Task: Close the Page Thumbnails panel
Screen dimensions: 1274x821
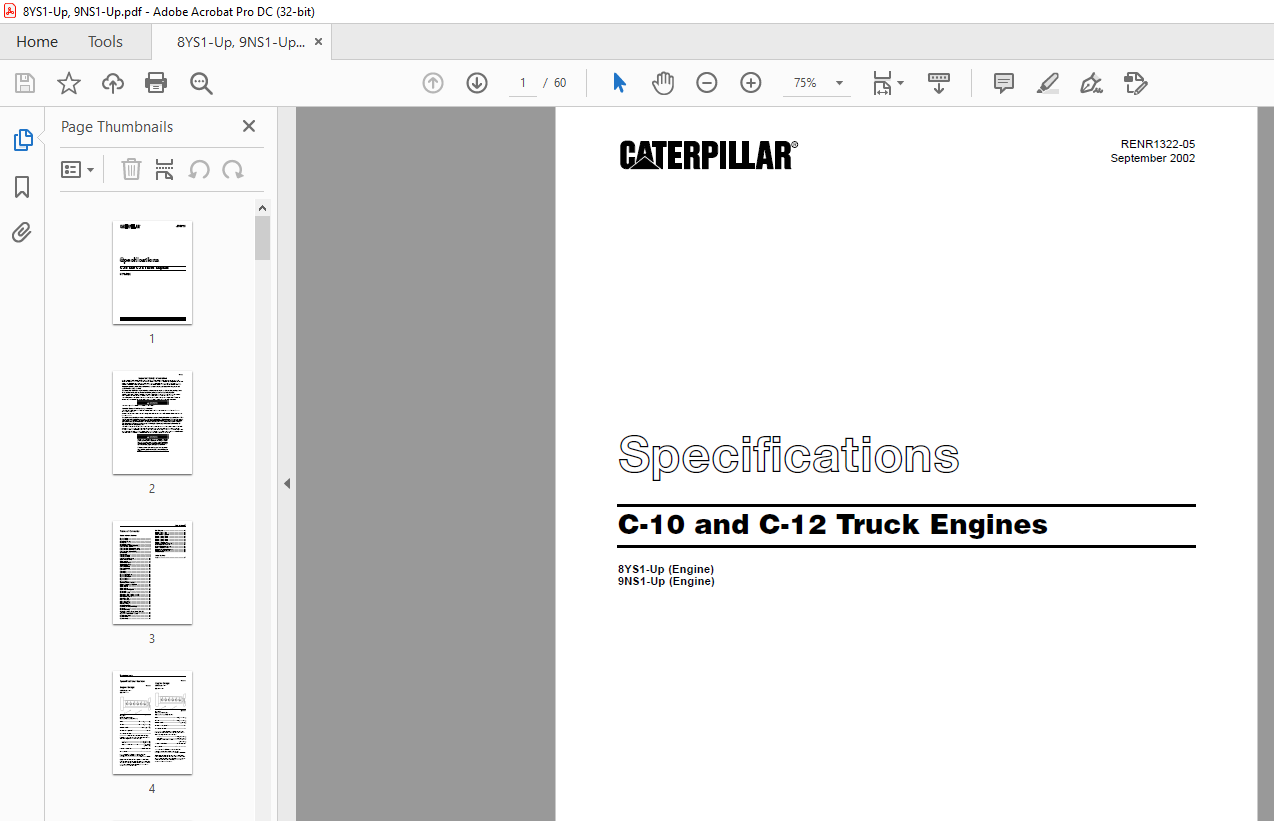Action: (249, 126)
